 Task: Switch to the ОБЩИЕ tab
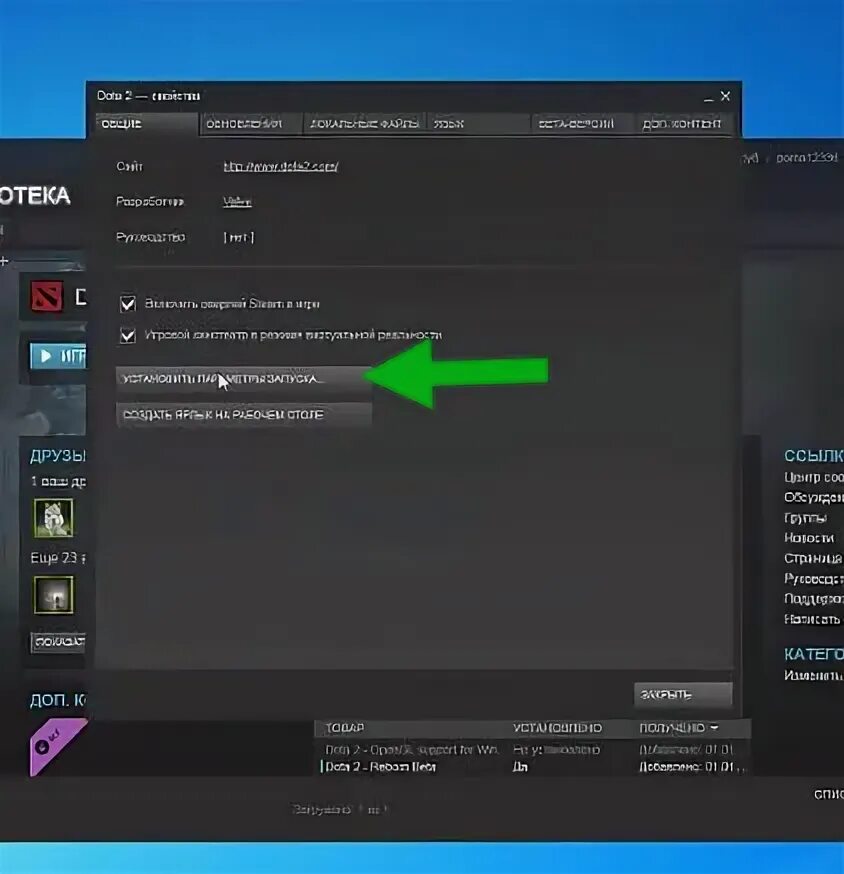pos(147,124)
